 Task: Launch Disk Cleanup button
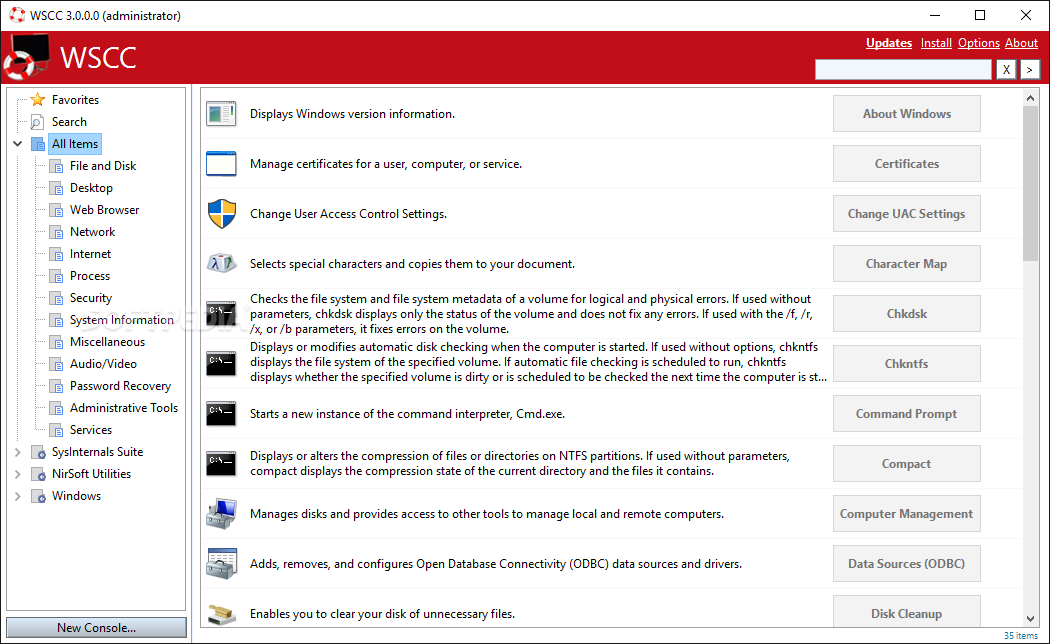[x=907, y=613]
